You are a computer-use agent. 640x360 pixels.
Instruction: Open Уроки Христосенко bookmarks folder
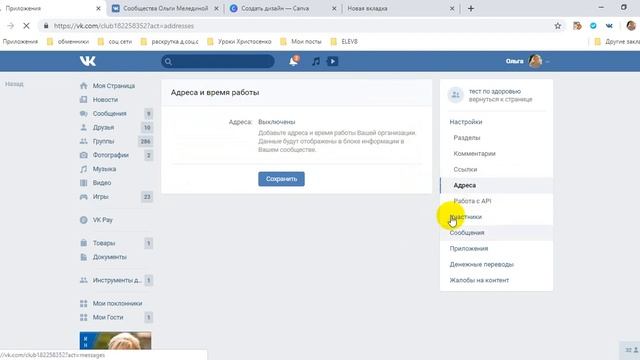[x=239, y=42]
